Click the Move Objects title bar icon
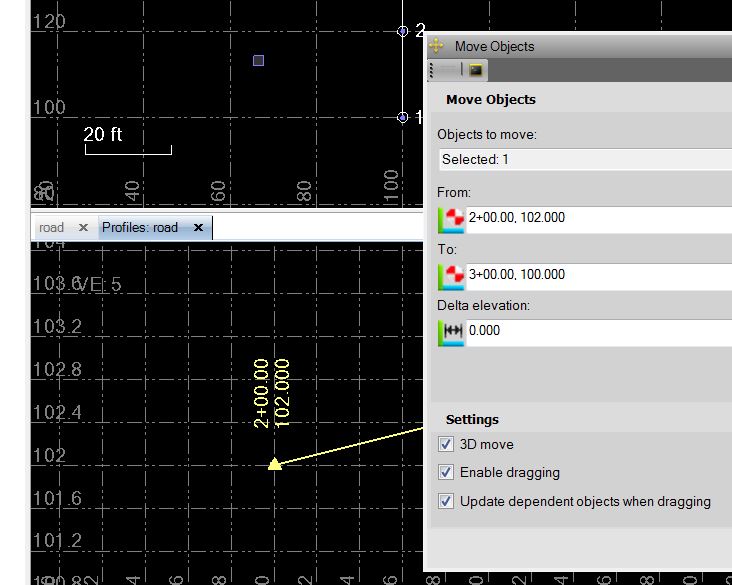This screenshot has width=732, height=585. pyautogui.click(x=436, y=46)
